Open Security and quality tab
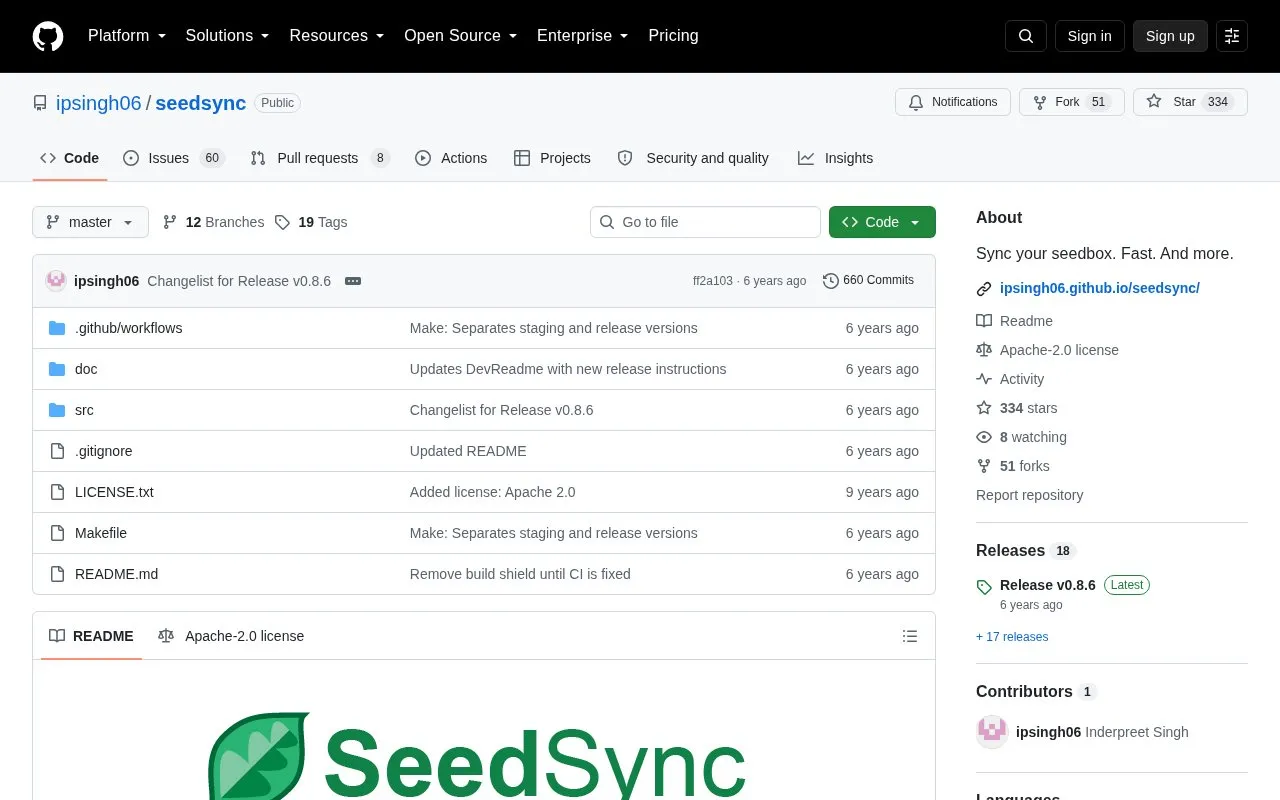 693,158
